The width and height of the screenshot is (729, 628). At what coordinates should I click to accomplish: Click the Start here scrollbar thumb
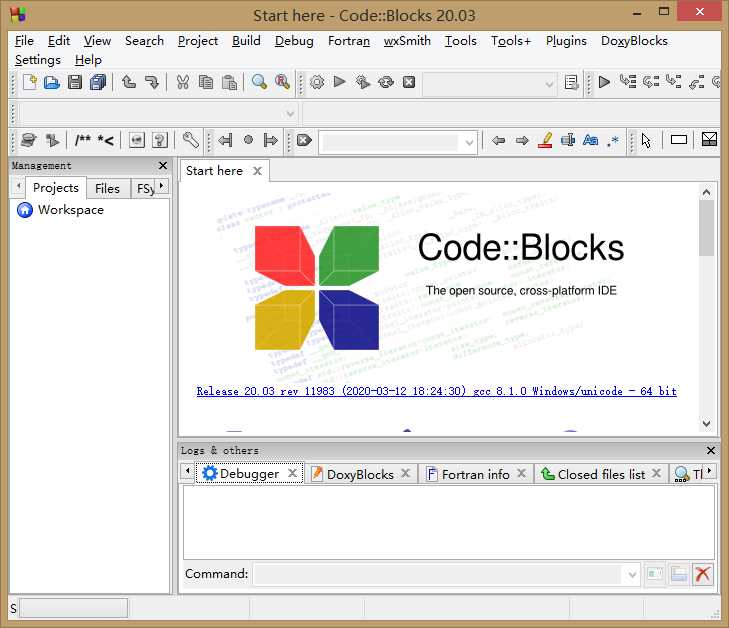pos(706,228)
